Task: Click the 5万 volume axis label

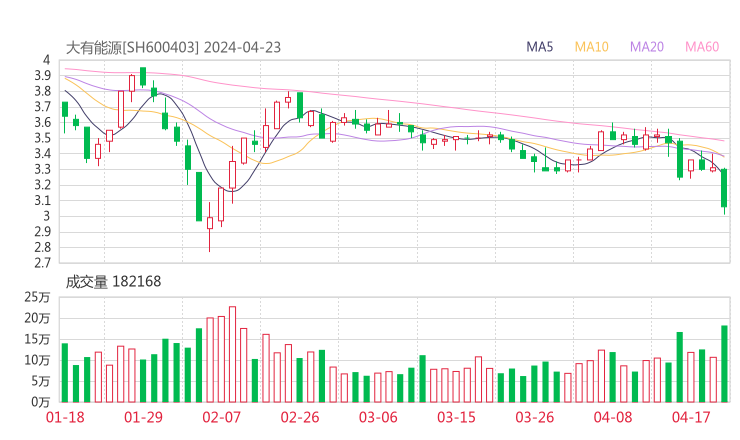Action: click(41, 381)
